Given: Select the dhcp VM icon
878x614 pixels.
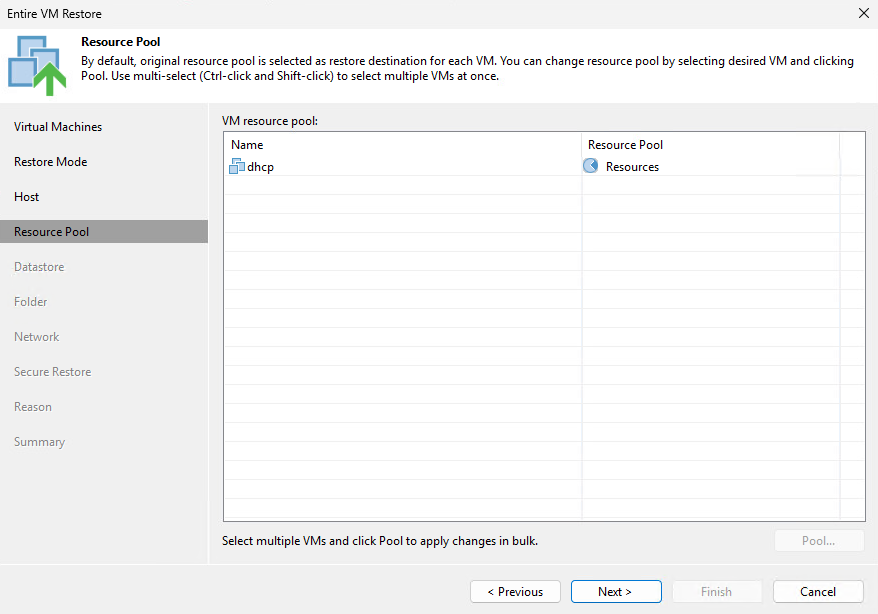Looking at the screenshot, I should click(x=237, y=166).
